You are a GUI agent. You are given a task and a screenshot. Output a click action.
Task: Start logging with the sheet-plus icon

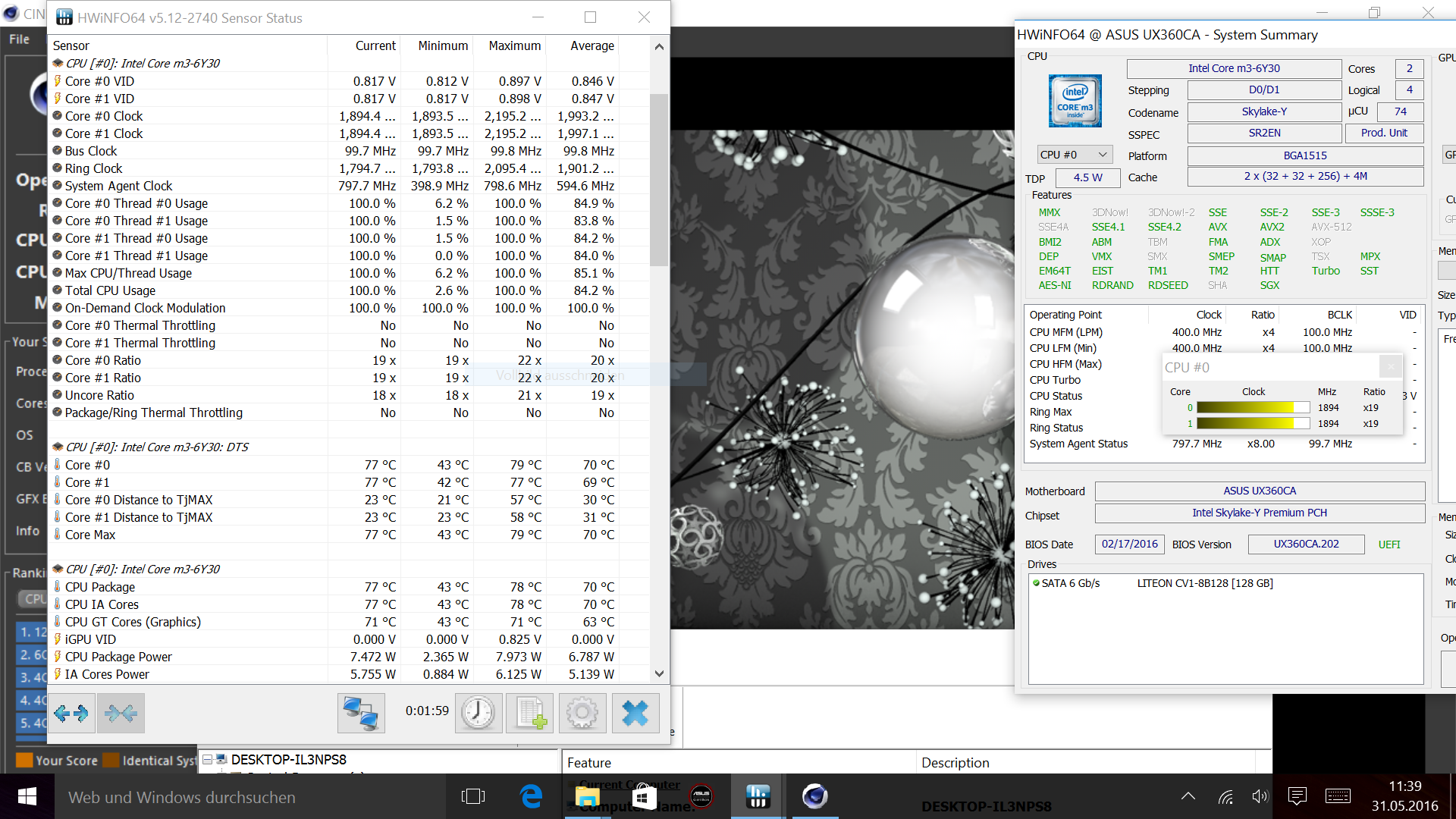(x=530, y=713)
